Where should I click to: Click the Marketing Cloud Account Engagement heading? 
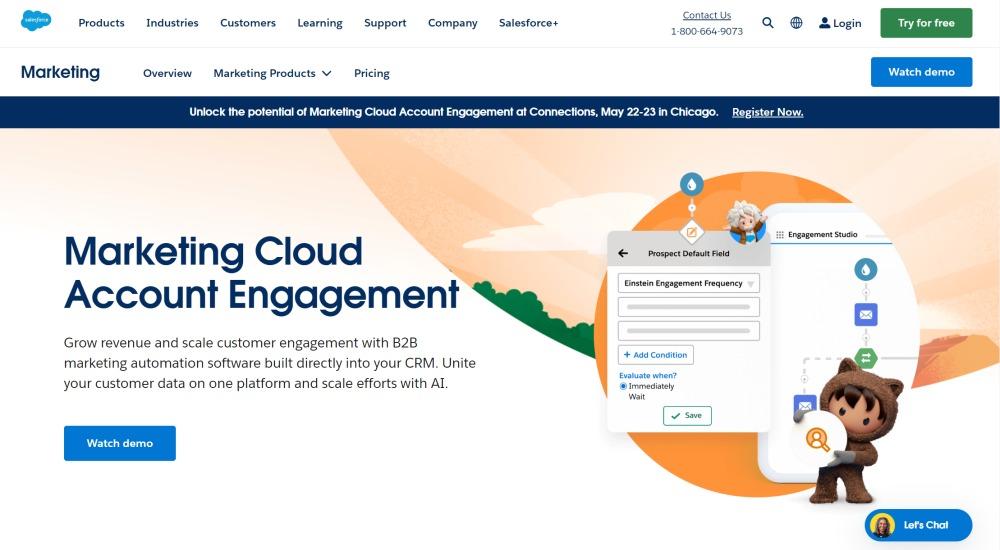pyautogui.click(x=261, y=272)
